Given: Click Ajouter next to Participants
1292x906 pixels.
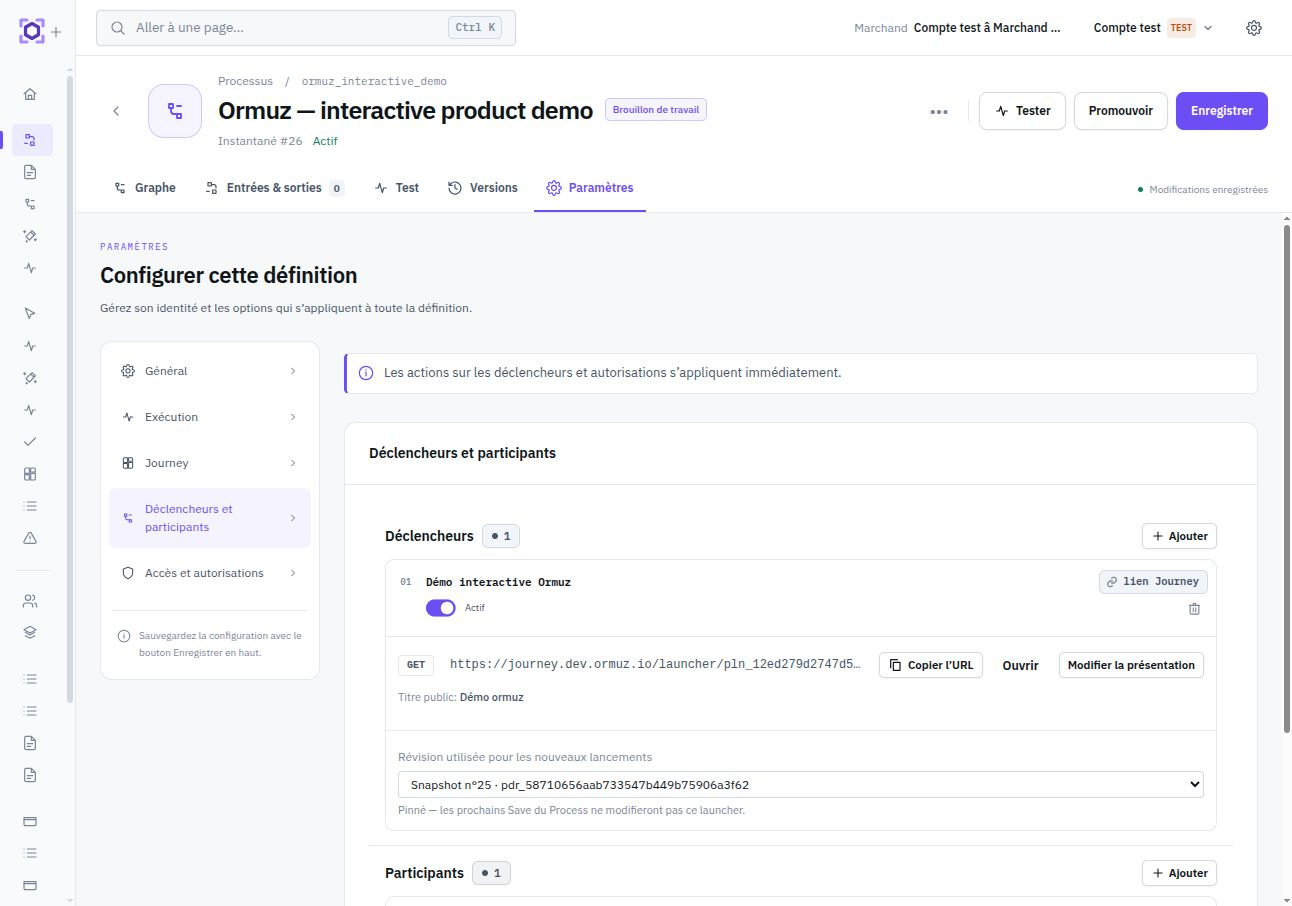Looking at the screenshot, I should pos(1179,873).
